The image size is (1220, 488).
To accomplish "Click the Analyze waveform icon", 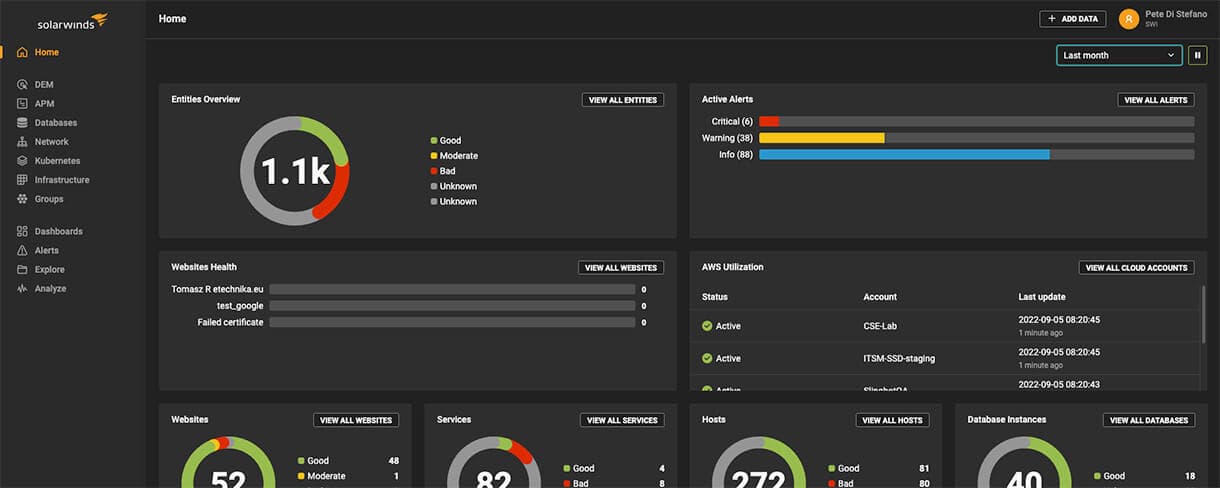I will tap(22, 288).
